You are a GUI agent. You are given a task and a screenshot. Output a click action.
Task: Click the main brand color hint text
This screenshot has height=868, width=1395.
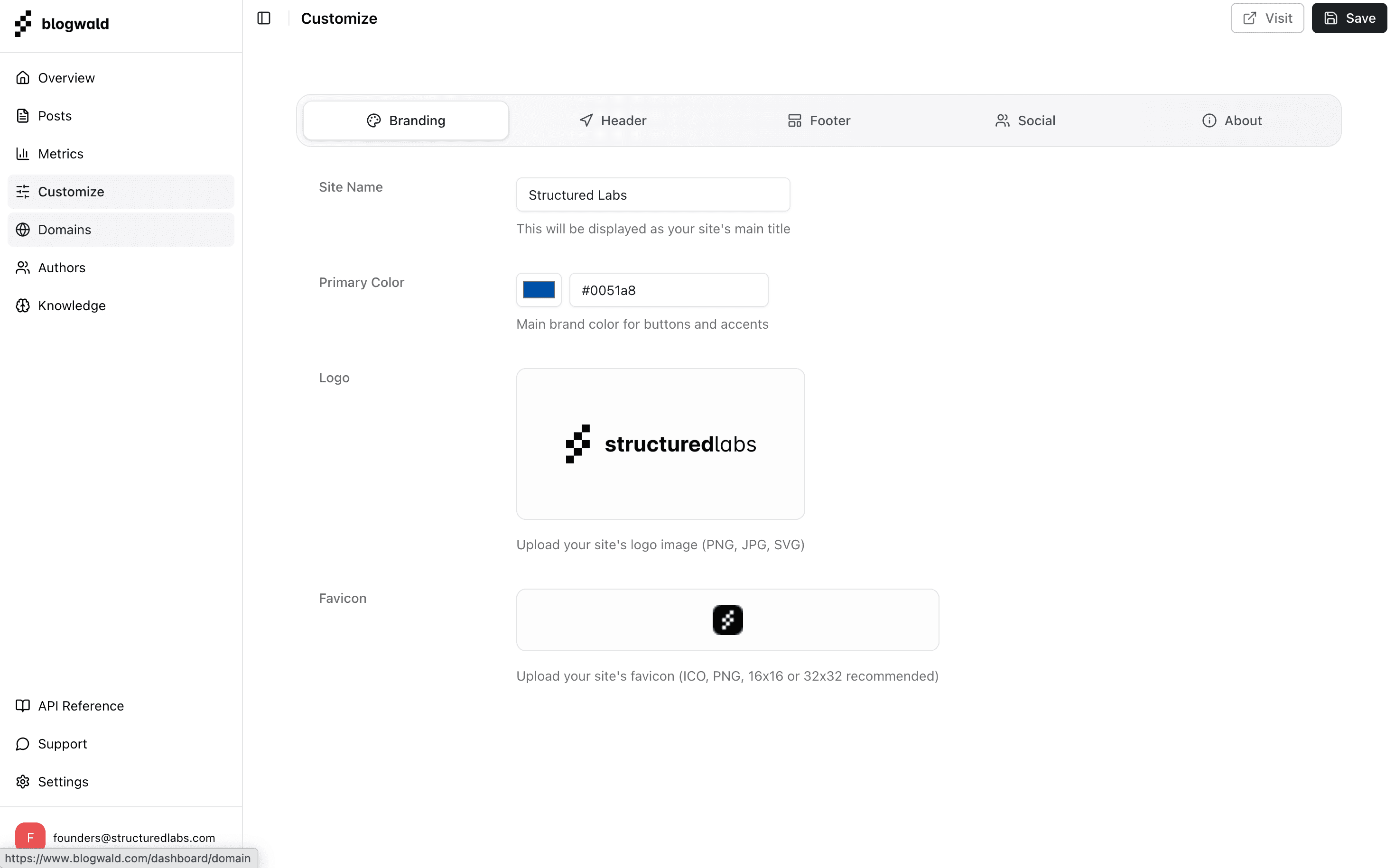(642, 324)
